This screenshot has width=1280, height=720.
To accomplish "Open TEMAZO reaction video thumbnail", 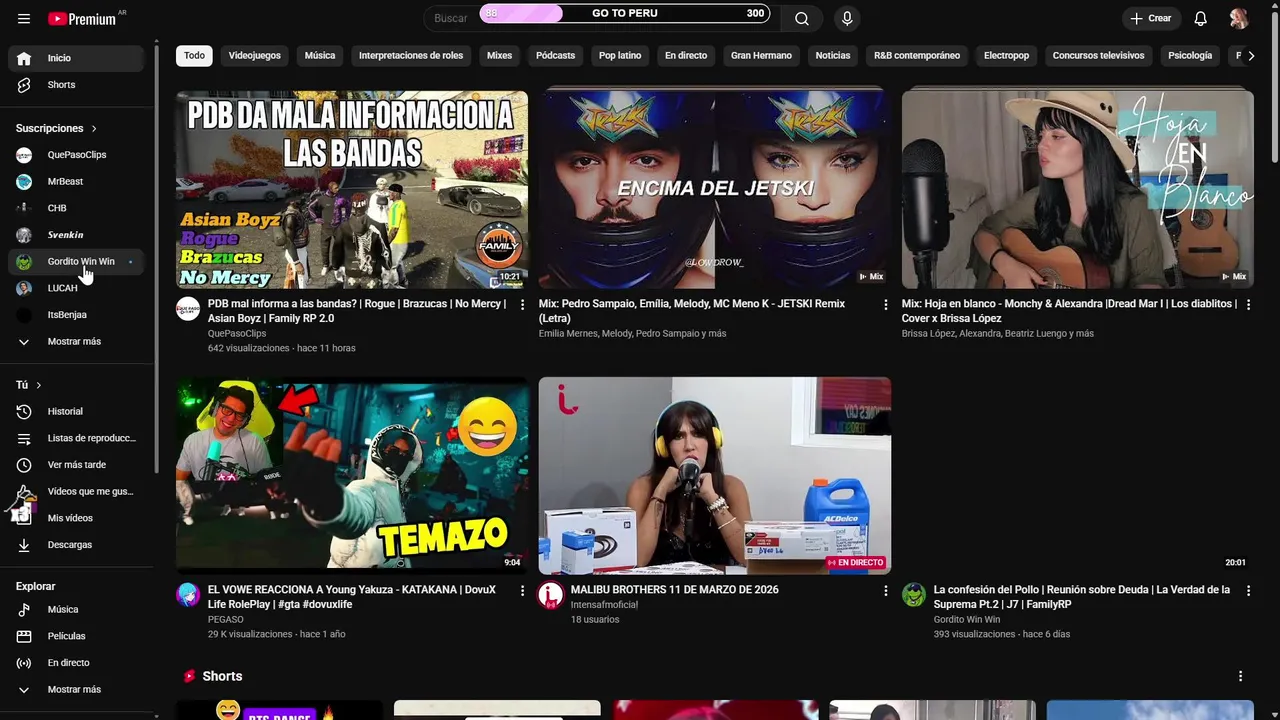I will click(x=352, y=475).
